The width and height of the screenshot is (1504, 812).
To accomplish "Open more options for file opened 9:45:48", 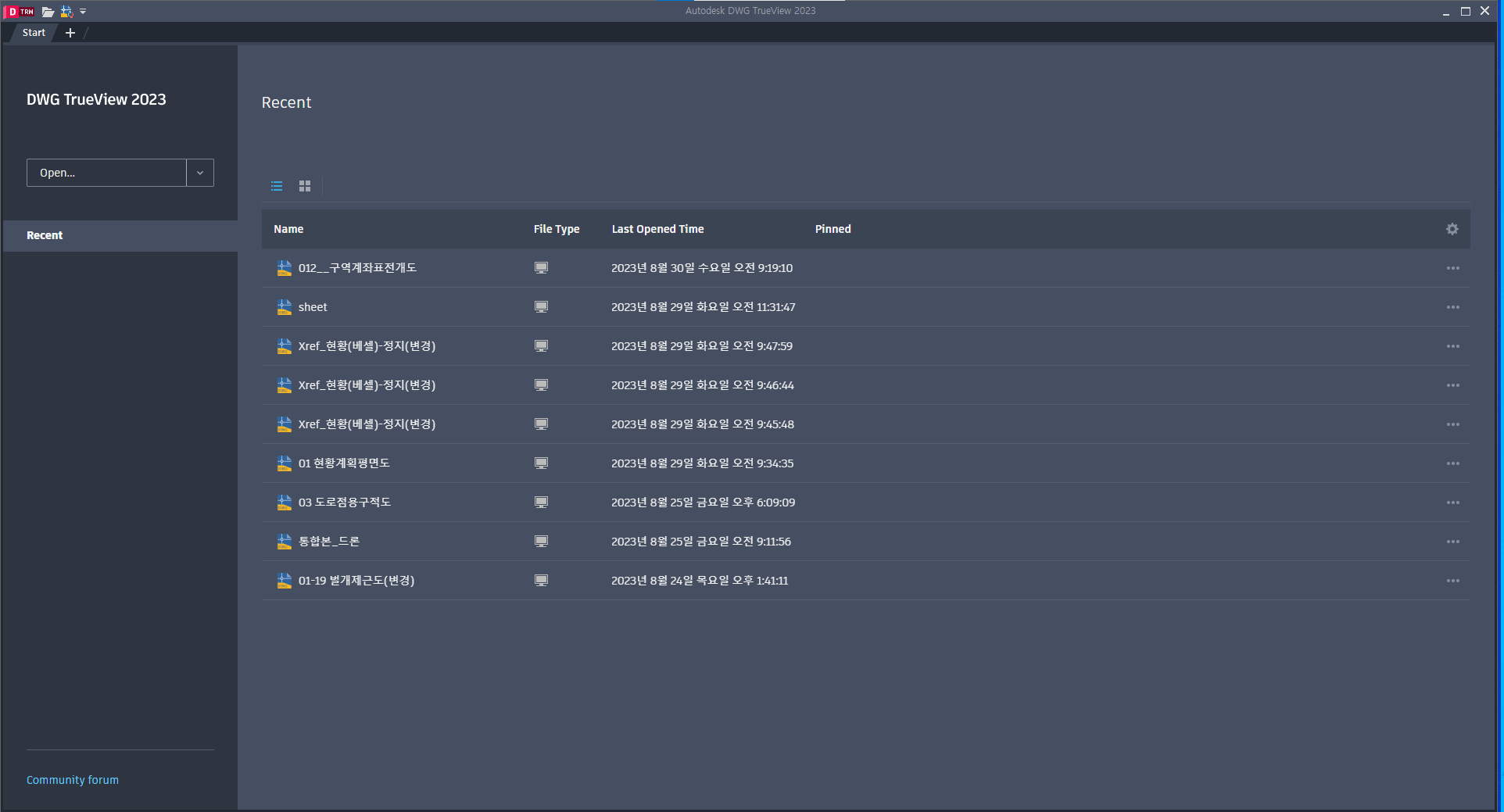I will (x=1453, y=424).
